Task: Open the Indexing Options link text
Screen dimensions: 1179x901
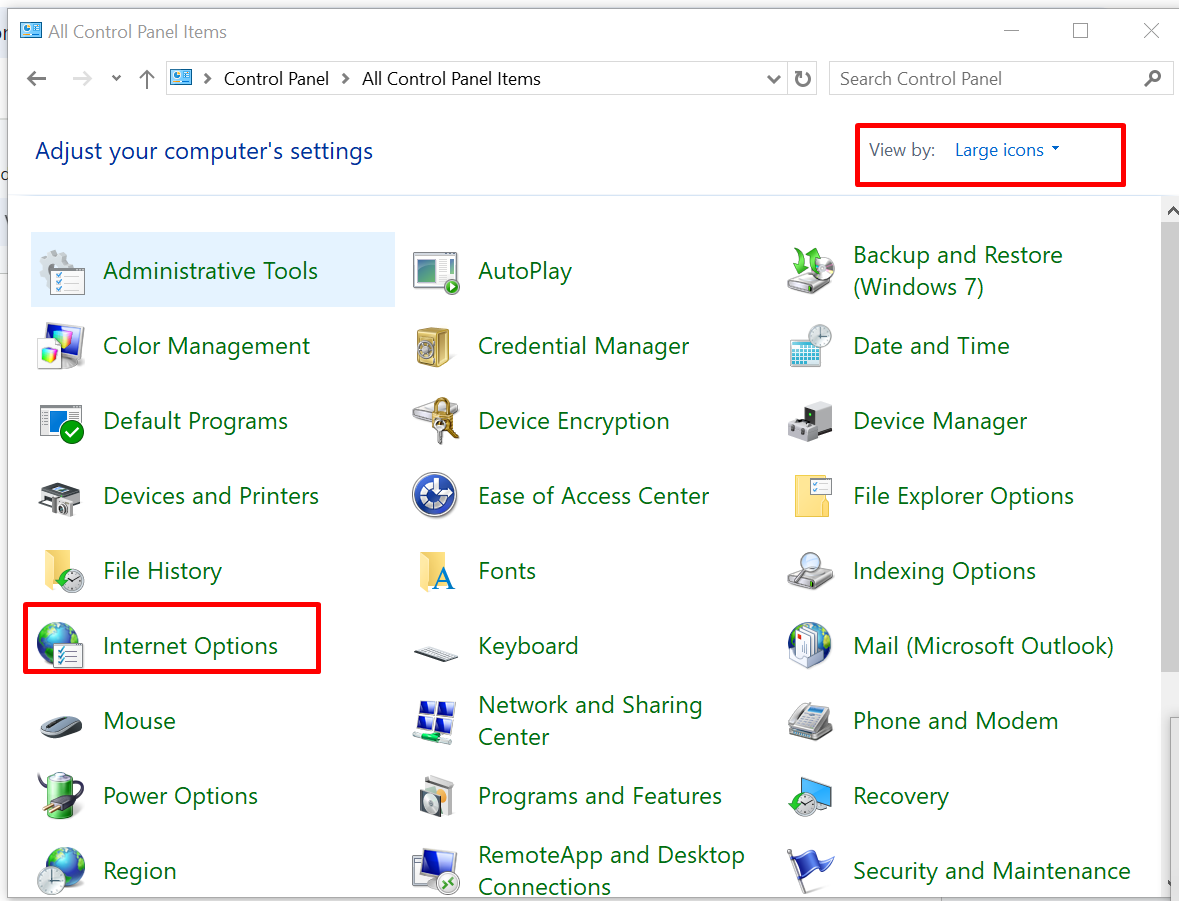Action: click(944, 572)
